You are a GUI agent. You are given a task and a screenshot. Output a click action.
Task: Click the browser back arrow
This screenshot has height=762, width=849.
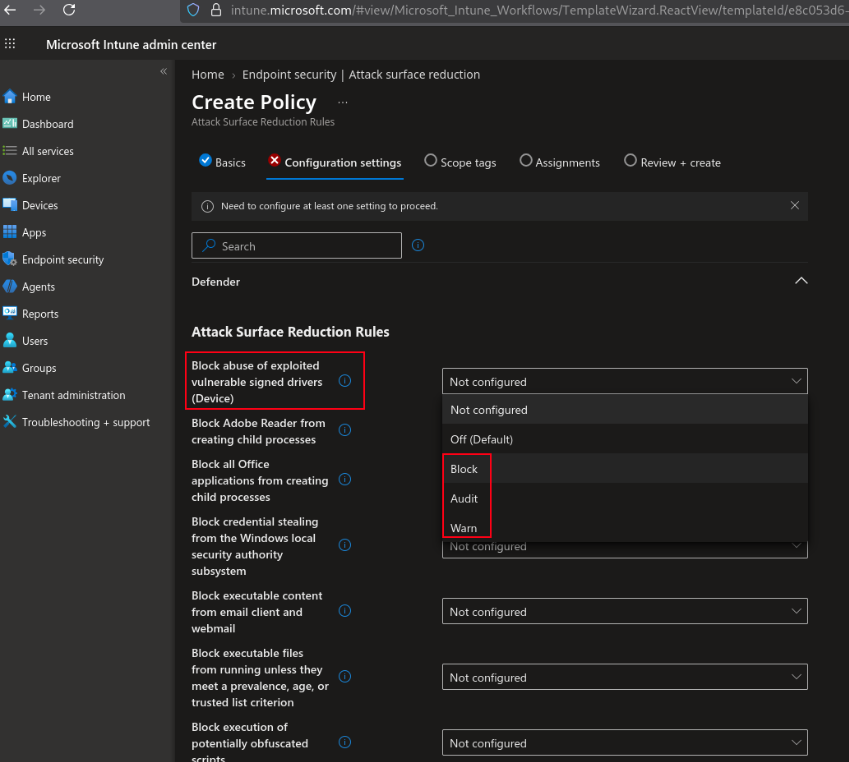10,10
